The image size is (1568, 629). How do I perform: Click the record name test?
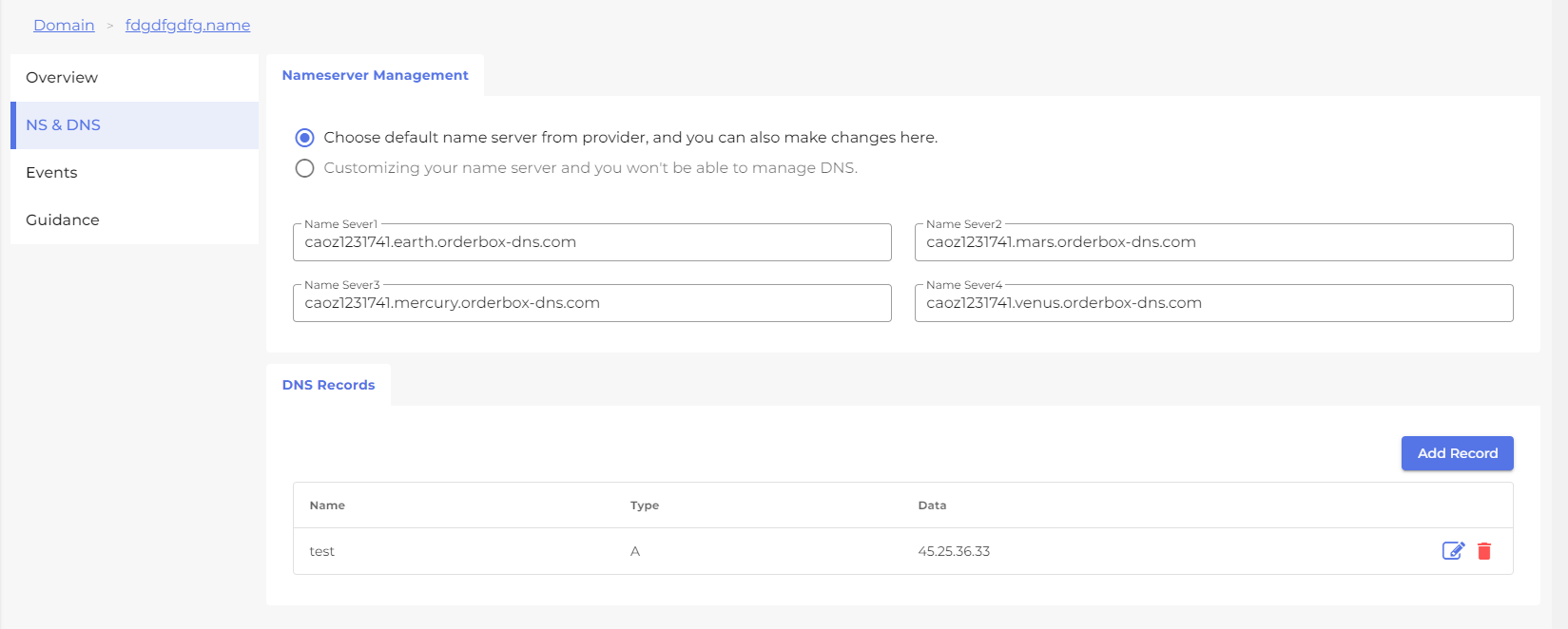(x=322, y=551)
